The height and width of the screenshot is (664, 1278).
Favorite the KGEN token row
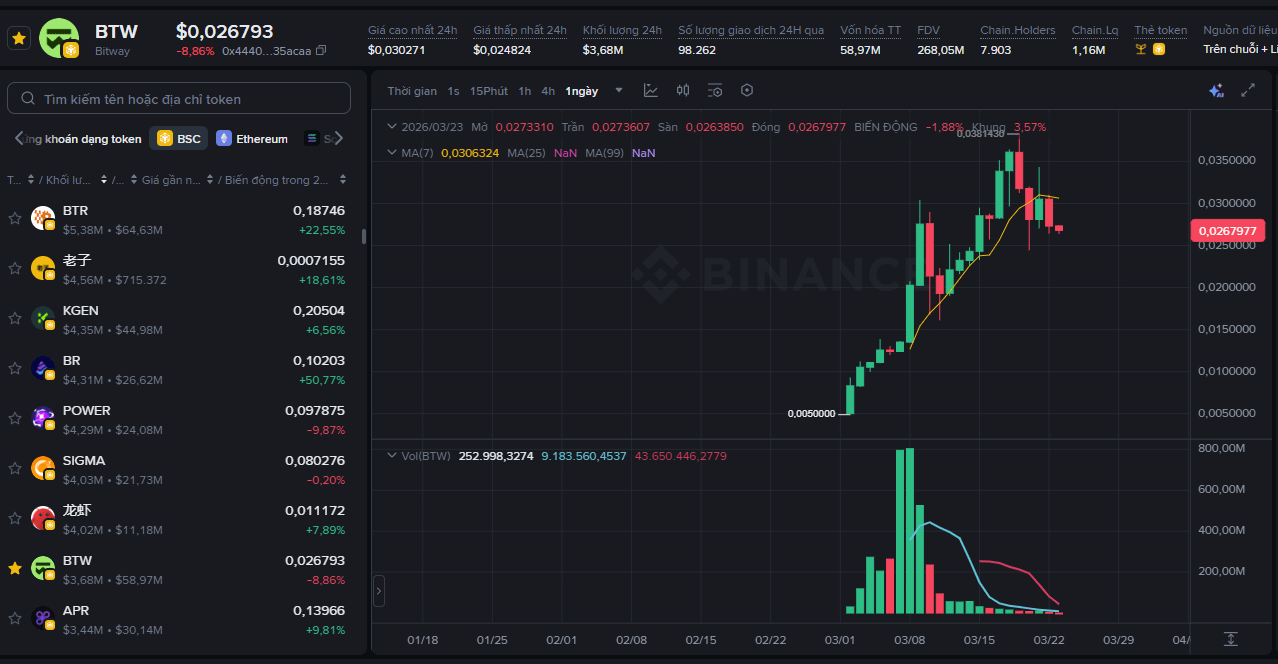[x=15, y=318]
